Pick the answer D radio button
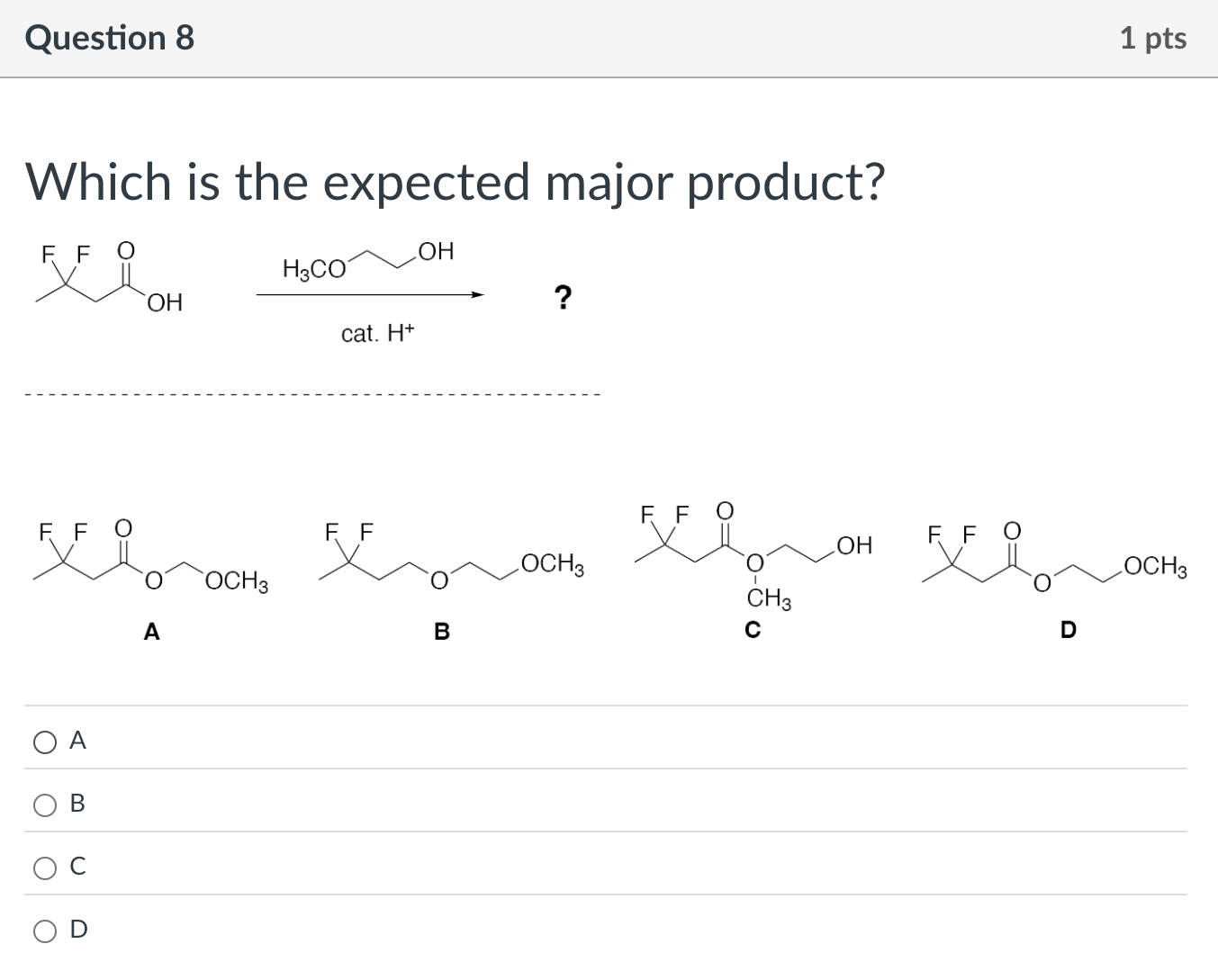 pyautogui.click(x=45, y=931)
